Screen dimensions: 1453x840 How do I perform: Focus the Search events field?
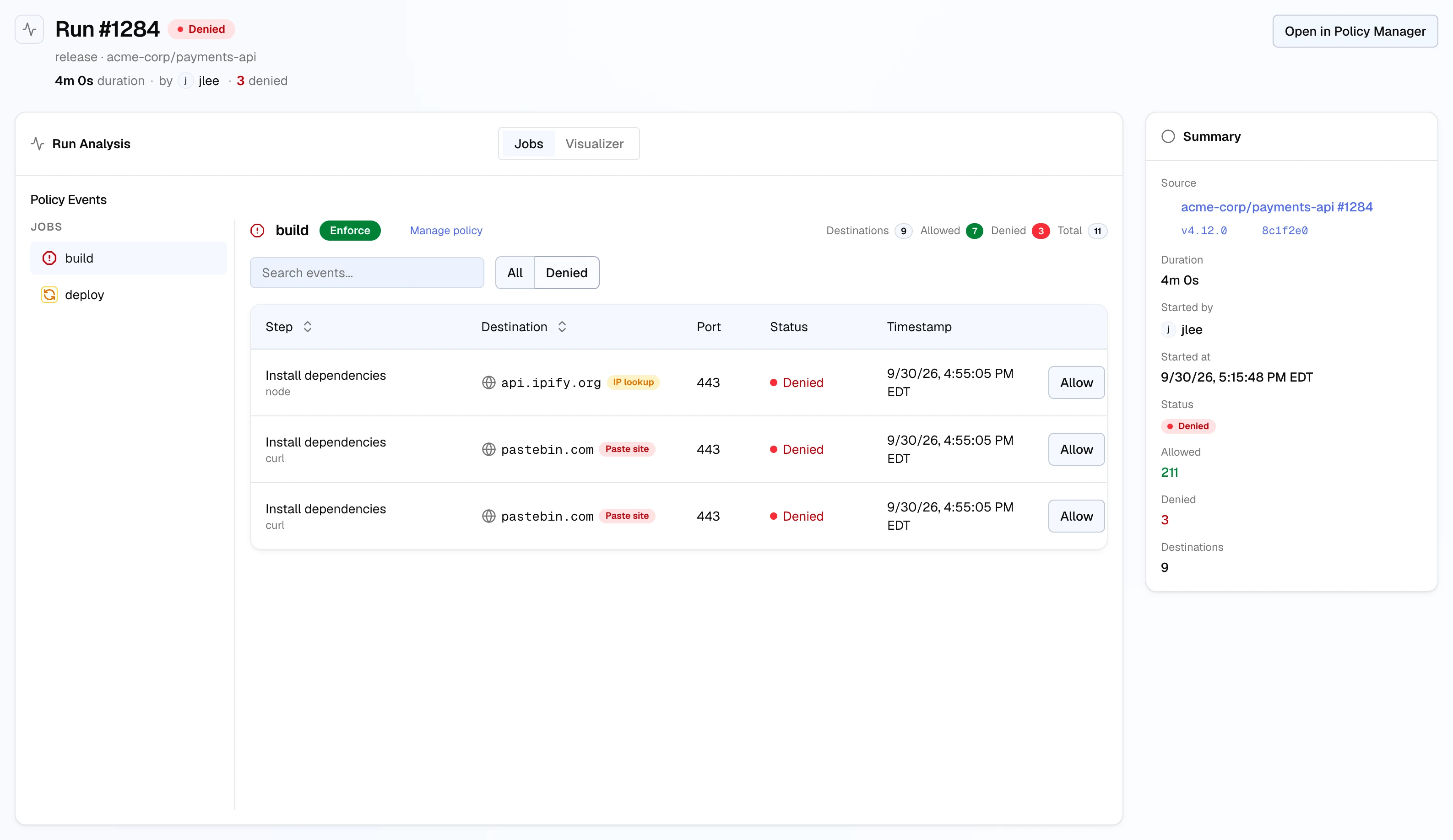pyautogui.click(x=367, y=273)
